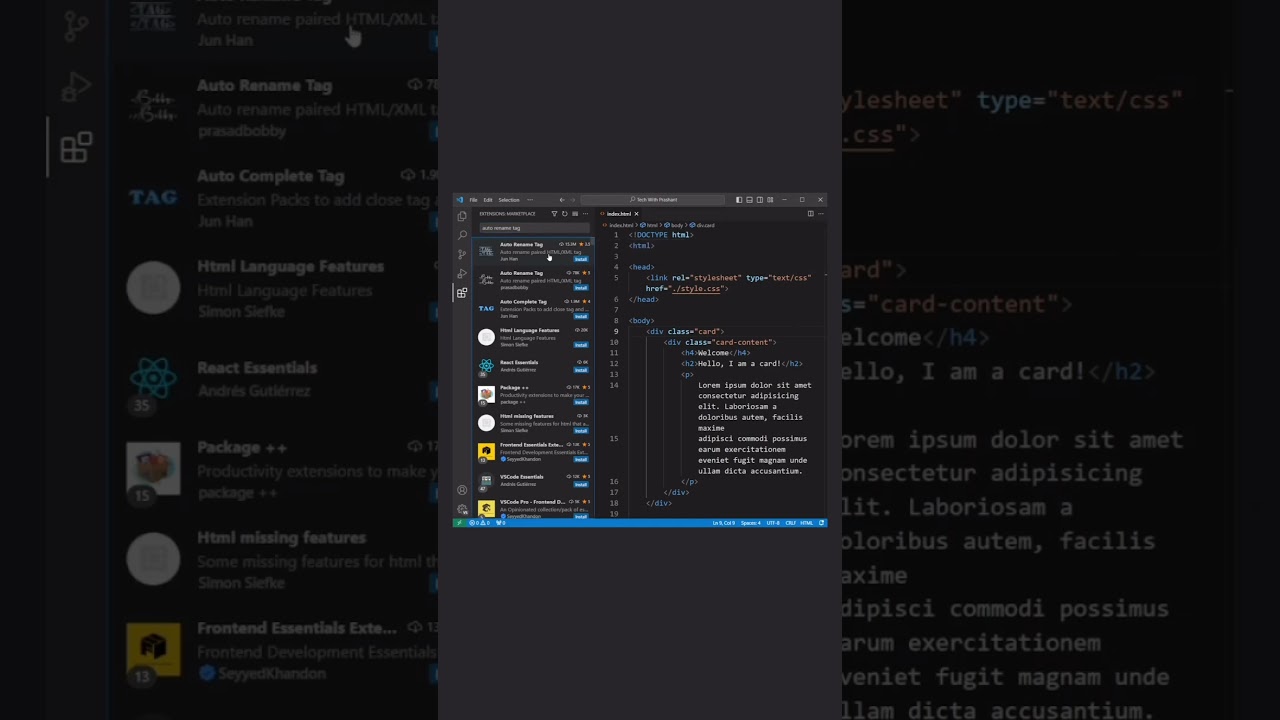Click the ports indicator in status bar
Image resolution: width=1280 pixels, height=720 pixels.
501,523
